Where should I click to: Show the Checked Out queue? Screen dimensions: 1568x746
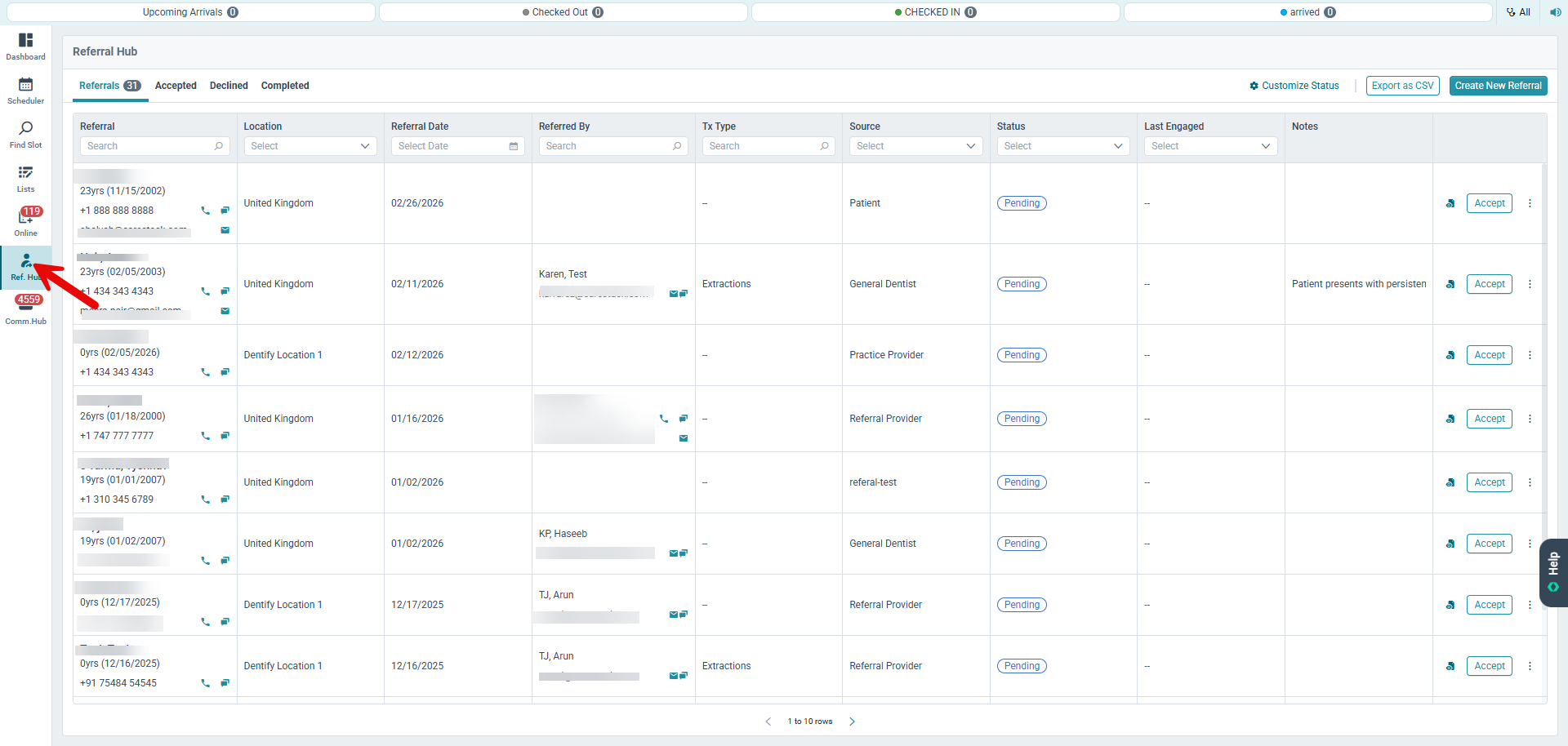563,12
